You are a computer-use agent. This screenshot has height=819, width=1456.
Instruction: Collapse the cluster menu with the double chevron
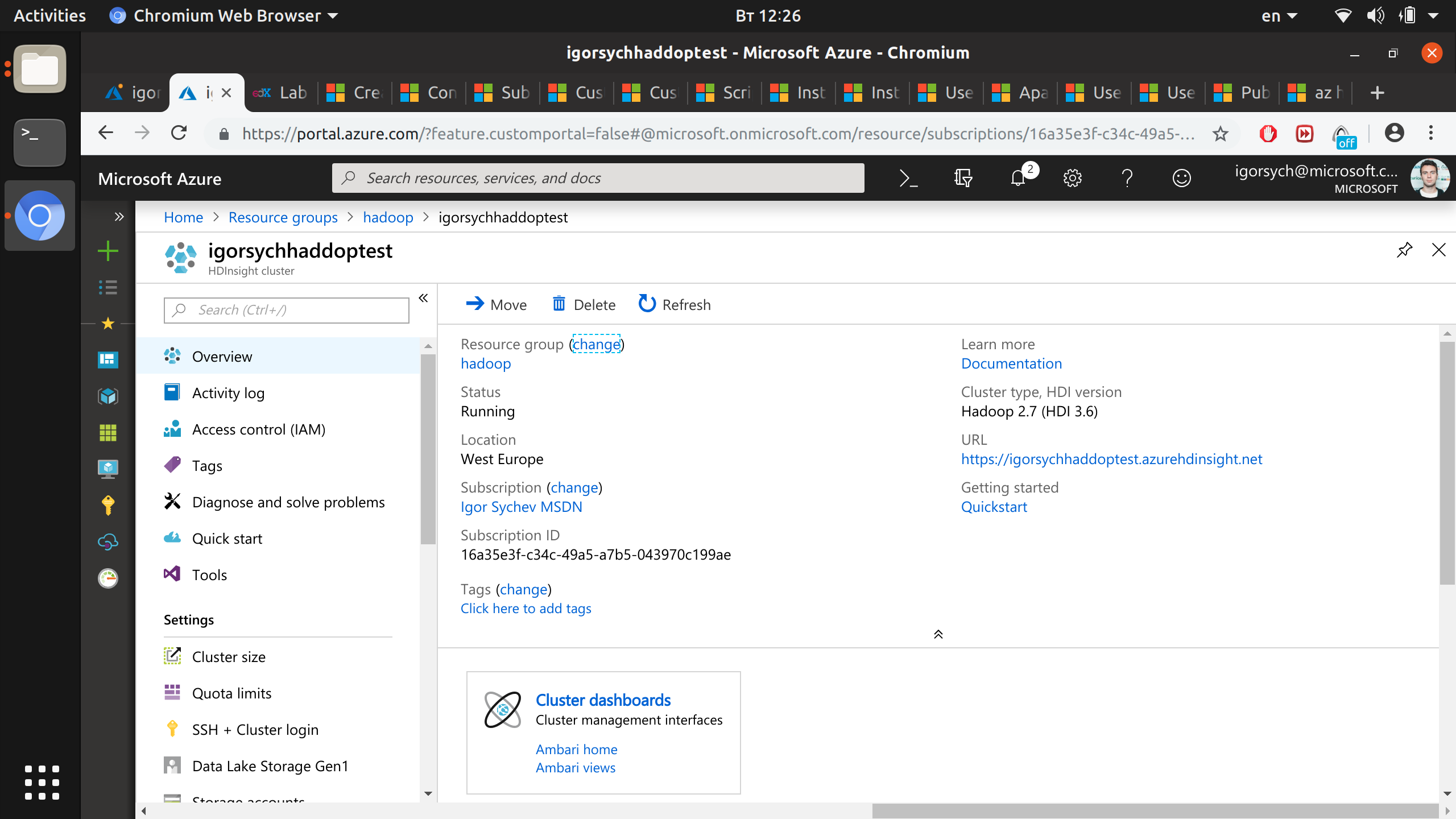pos(423,297)
